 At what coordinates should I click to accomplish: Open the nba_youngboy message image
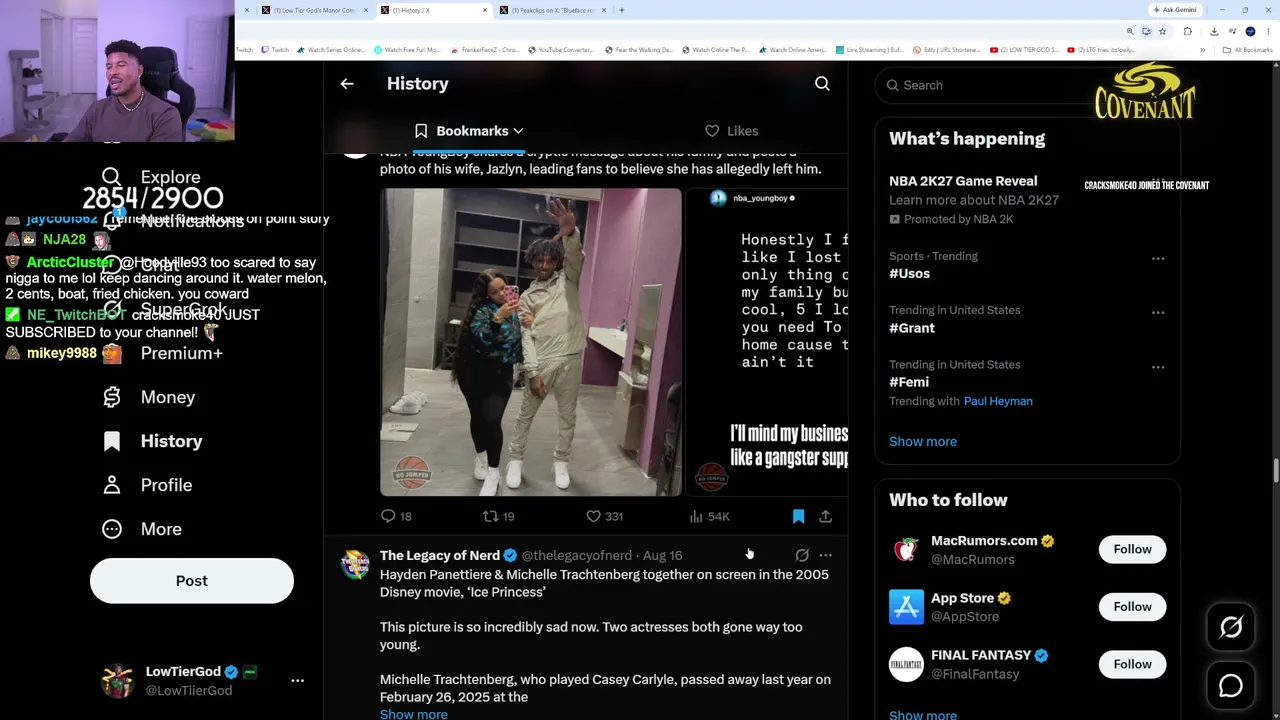pos(767,342)
